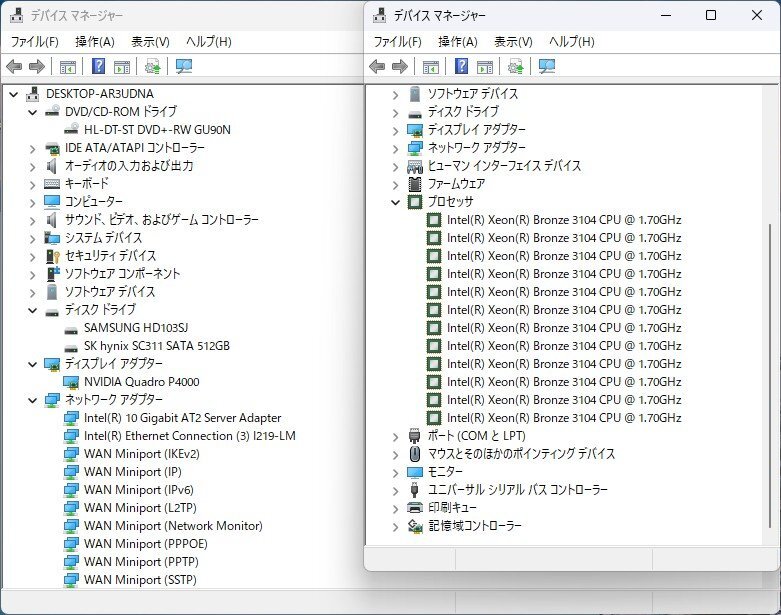The height and width of the screenshot is (615, 781).
Task: Click the セキュリティ デバイス key icon
Action: click(52, 256)
